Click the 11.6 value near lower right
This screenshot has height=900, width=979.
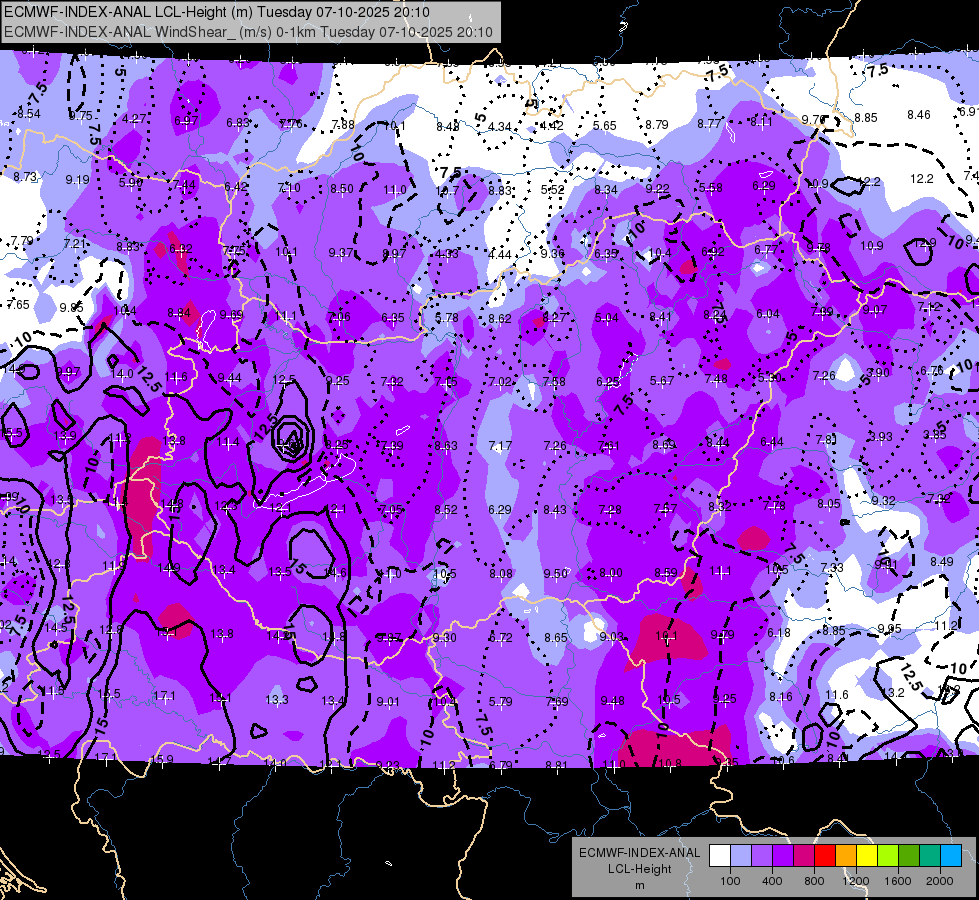837,695
